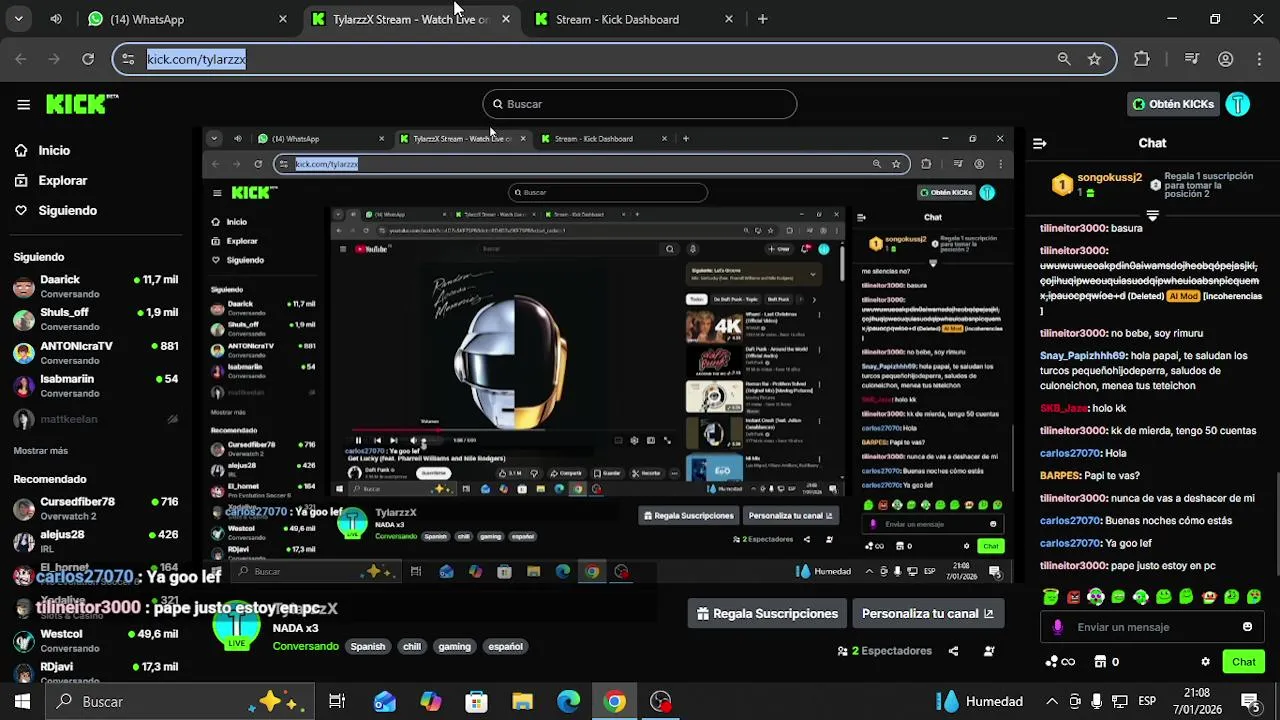This screenshot has height=720, width=1280.
Task: Reload the page button
Action: (x=88, y=59)
